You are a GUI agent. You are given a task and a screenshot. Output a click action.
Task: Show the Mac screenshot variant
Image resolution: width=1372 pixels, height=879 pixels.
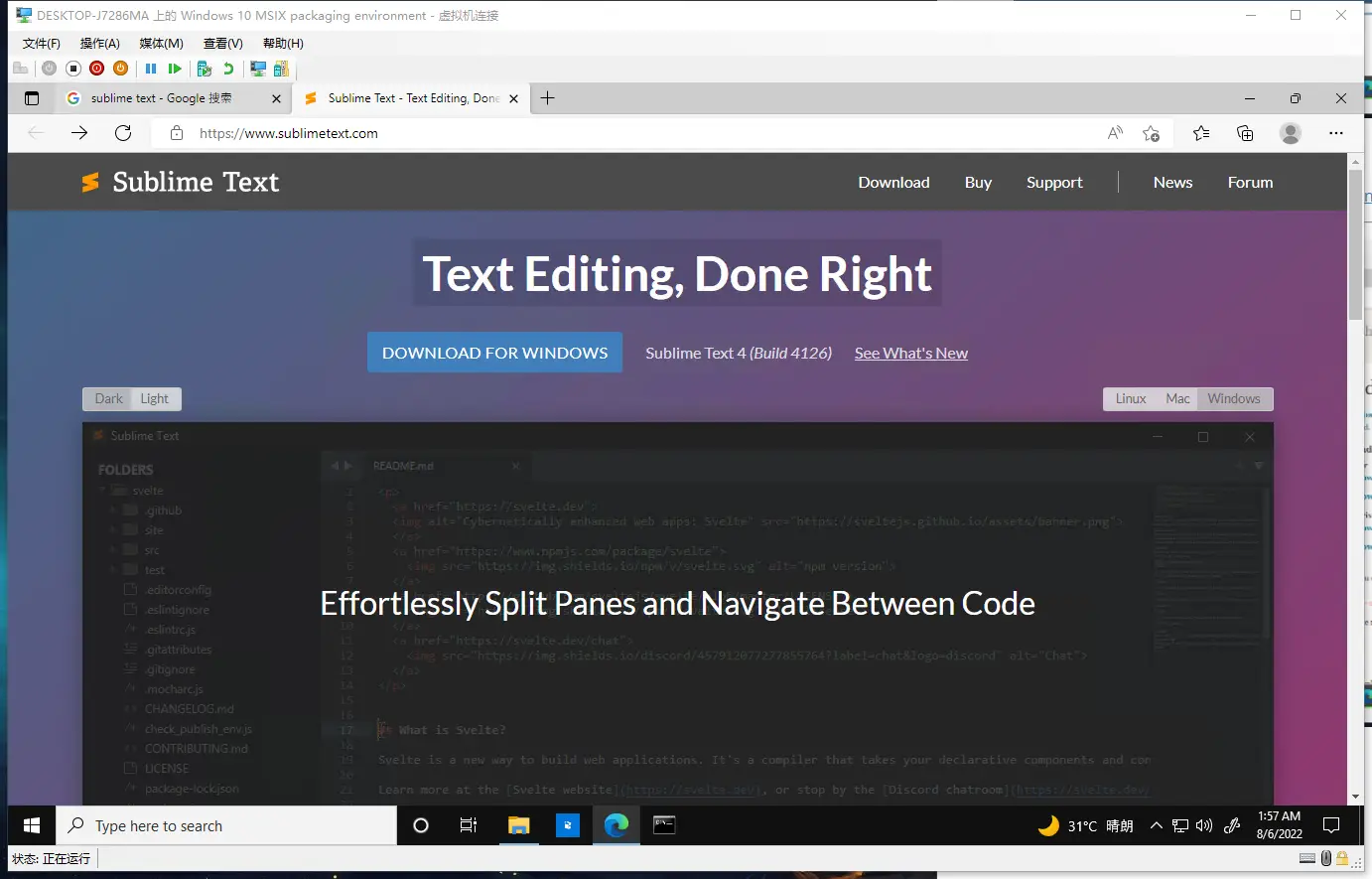click(1177, 398)
